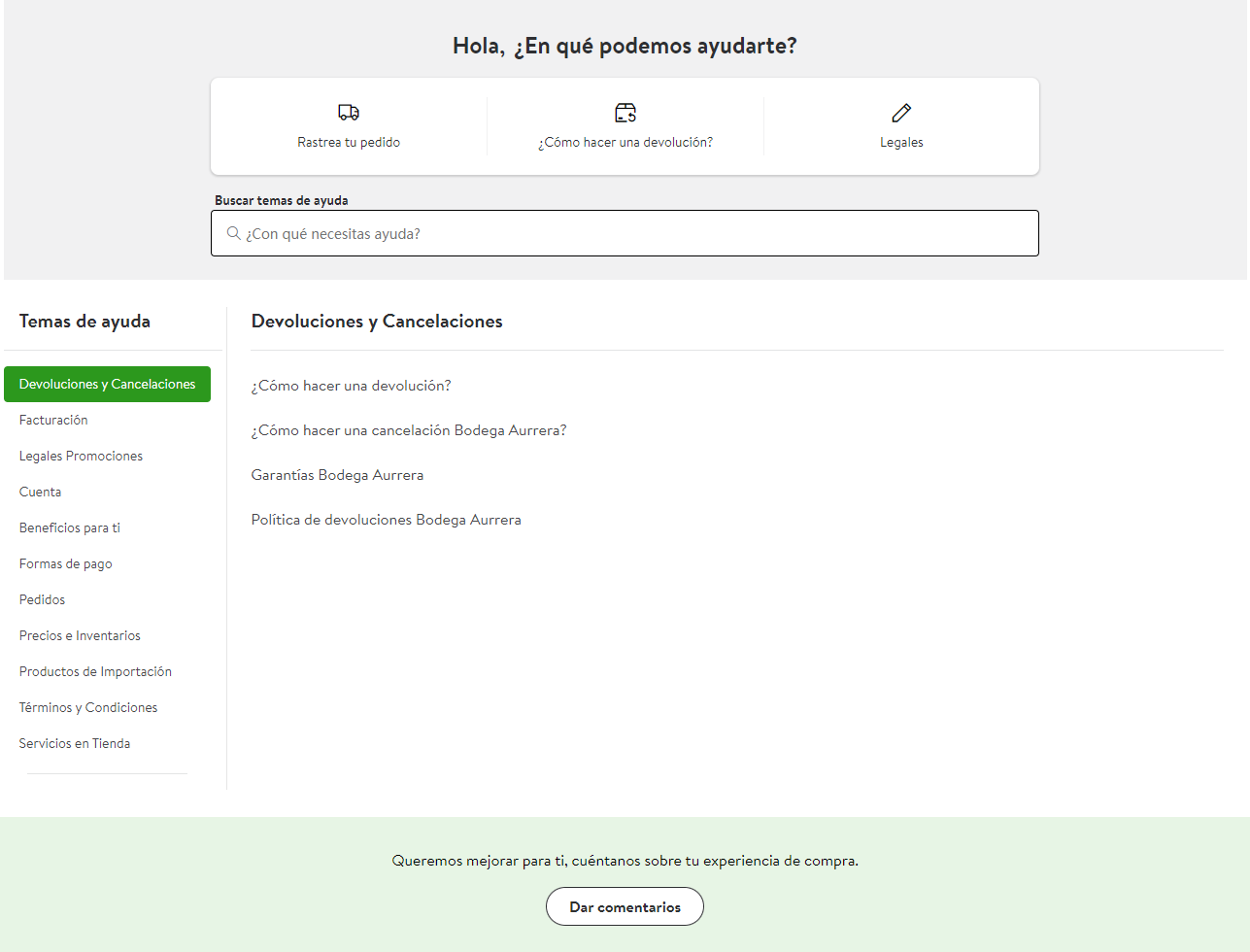The image size is (1250, 952).
Task: Go to the Cuenta help topic
Action: point(40,492)
